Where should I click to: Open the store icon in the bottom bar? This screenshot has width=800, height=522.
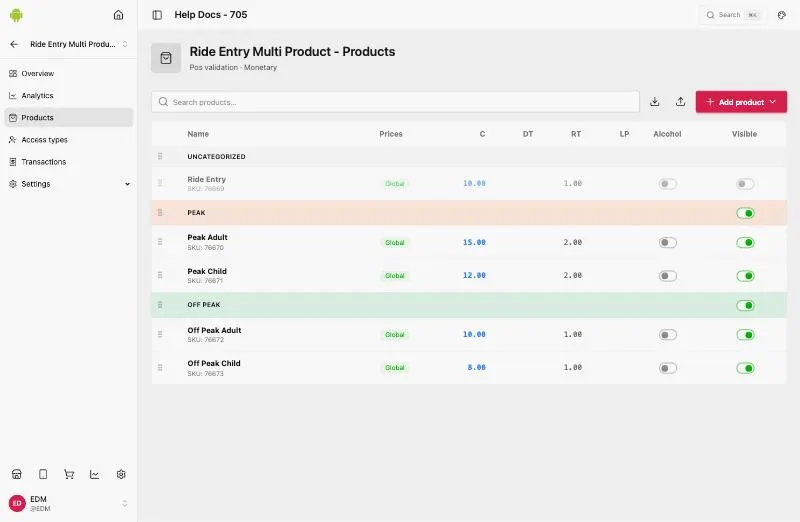click(17, 475)
